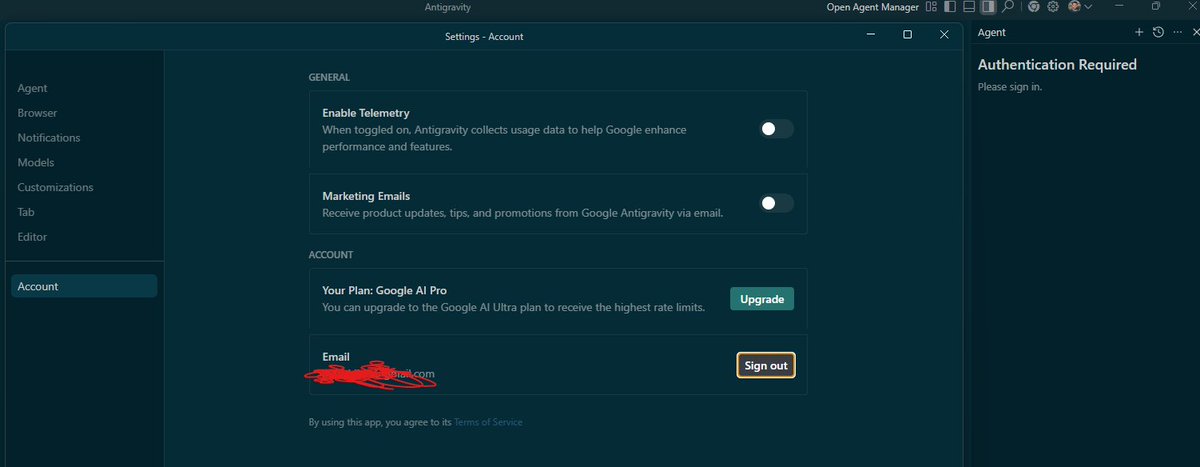The image size is (1200, 467).
Task: Open the Chrome browser icon
Action: 1033,6
